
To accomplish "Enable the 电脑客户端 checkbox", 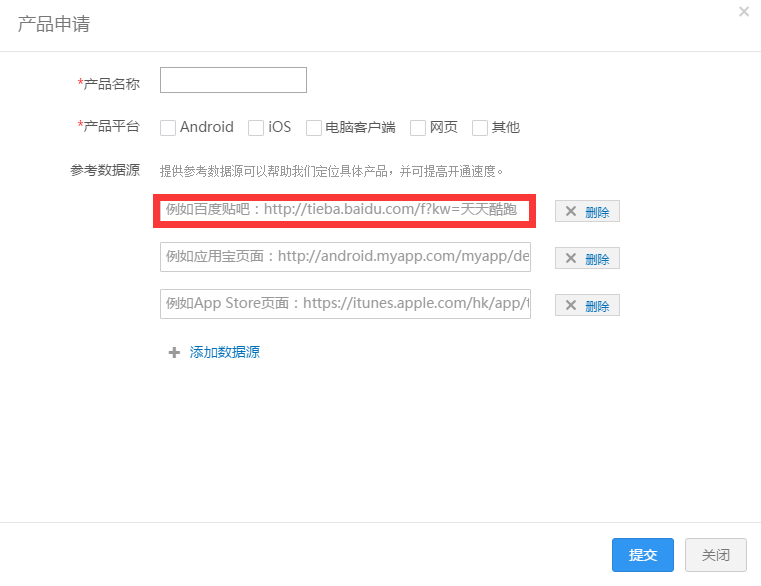I will (x=314, y=128).
